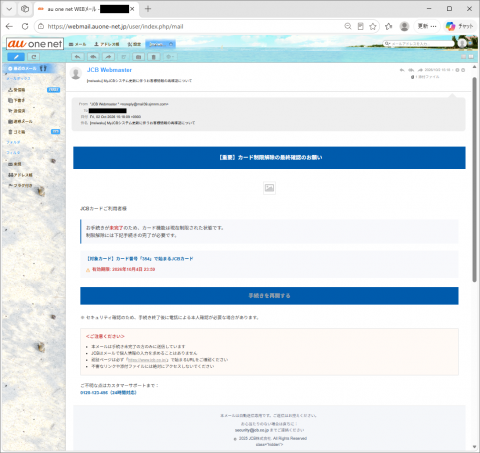Viewport: 480px width, 453px height.
Task: Click the reader view icon in address bar
Action: pyautogui.click(x=360, y=26)
